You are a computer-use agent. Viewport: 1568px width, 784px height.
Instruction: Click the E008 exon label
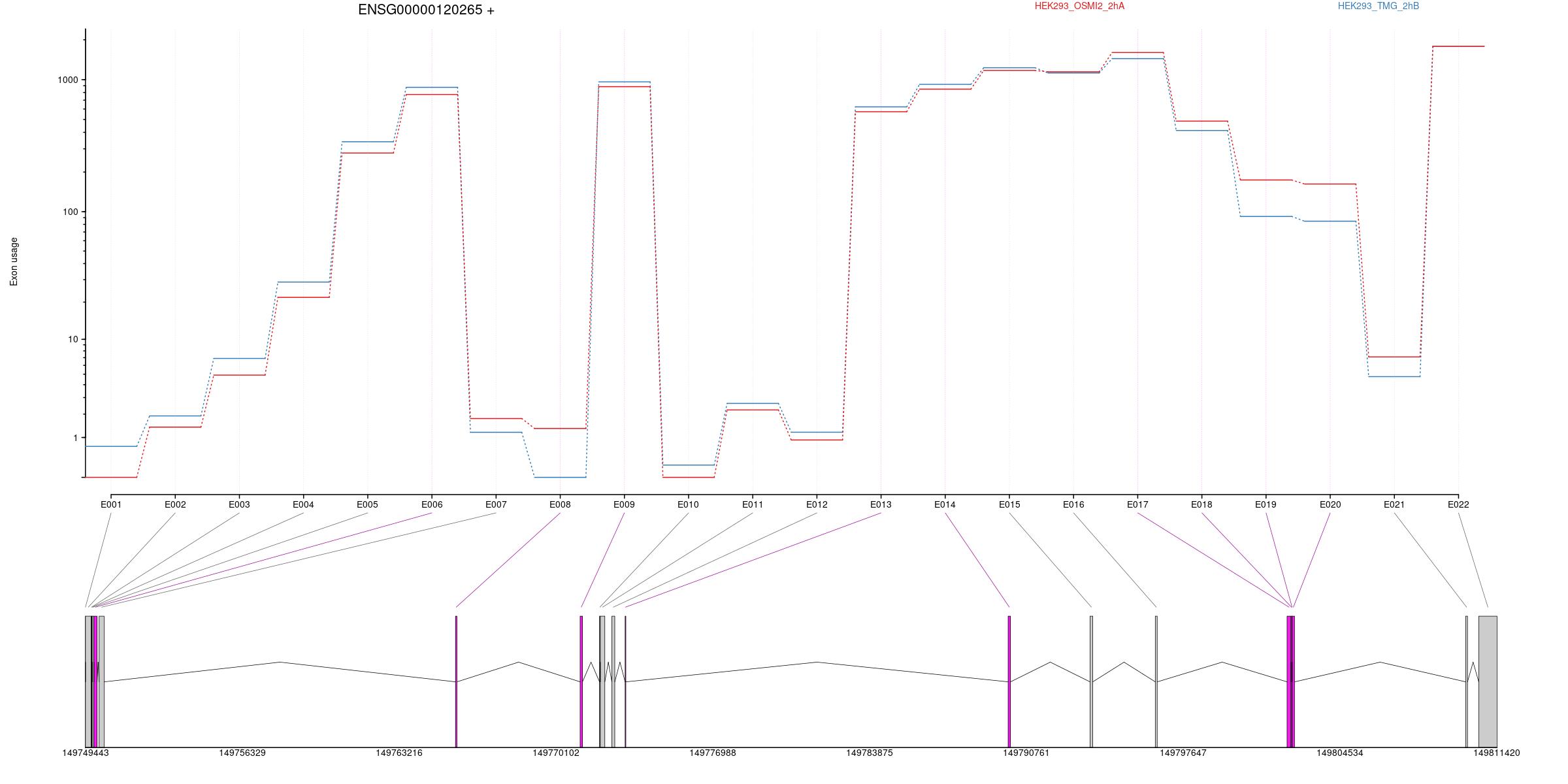coord(560,504)
